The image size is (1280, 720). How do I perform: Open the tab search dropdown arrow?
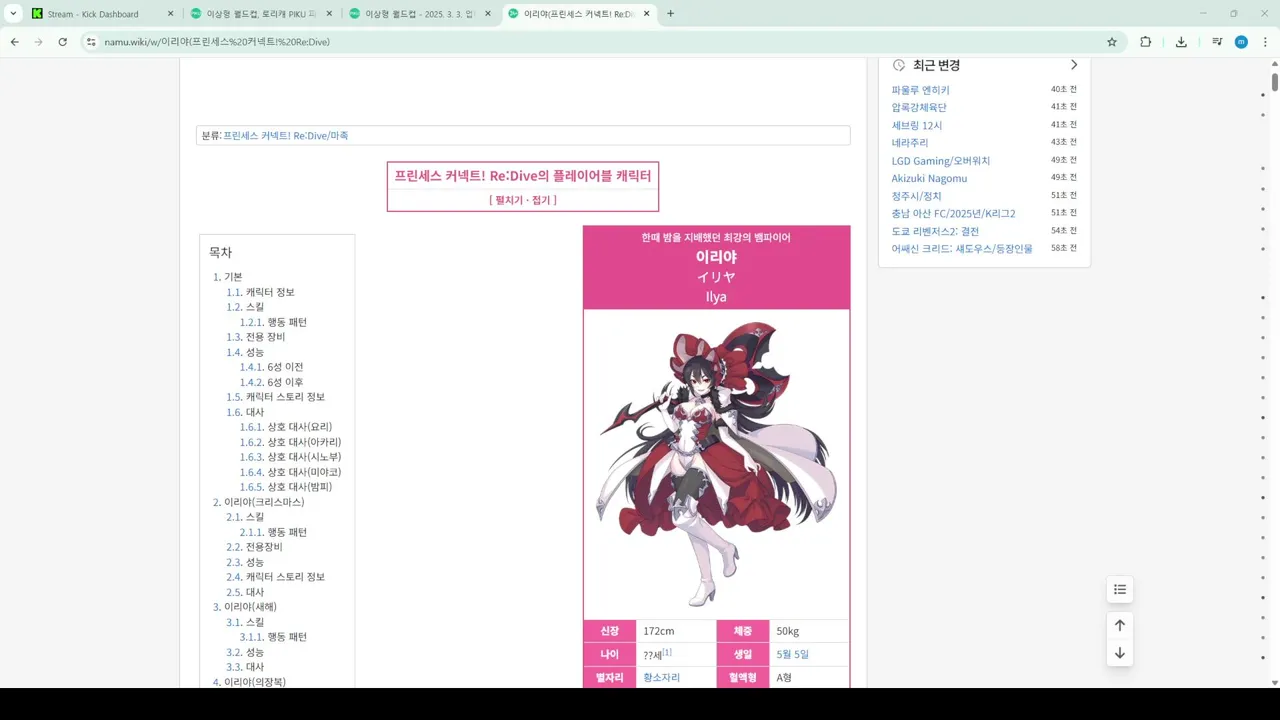coord(13,14)
